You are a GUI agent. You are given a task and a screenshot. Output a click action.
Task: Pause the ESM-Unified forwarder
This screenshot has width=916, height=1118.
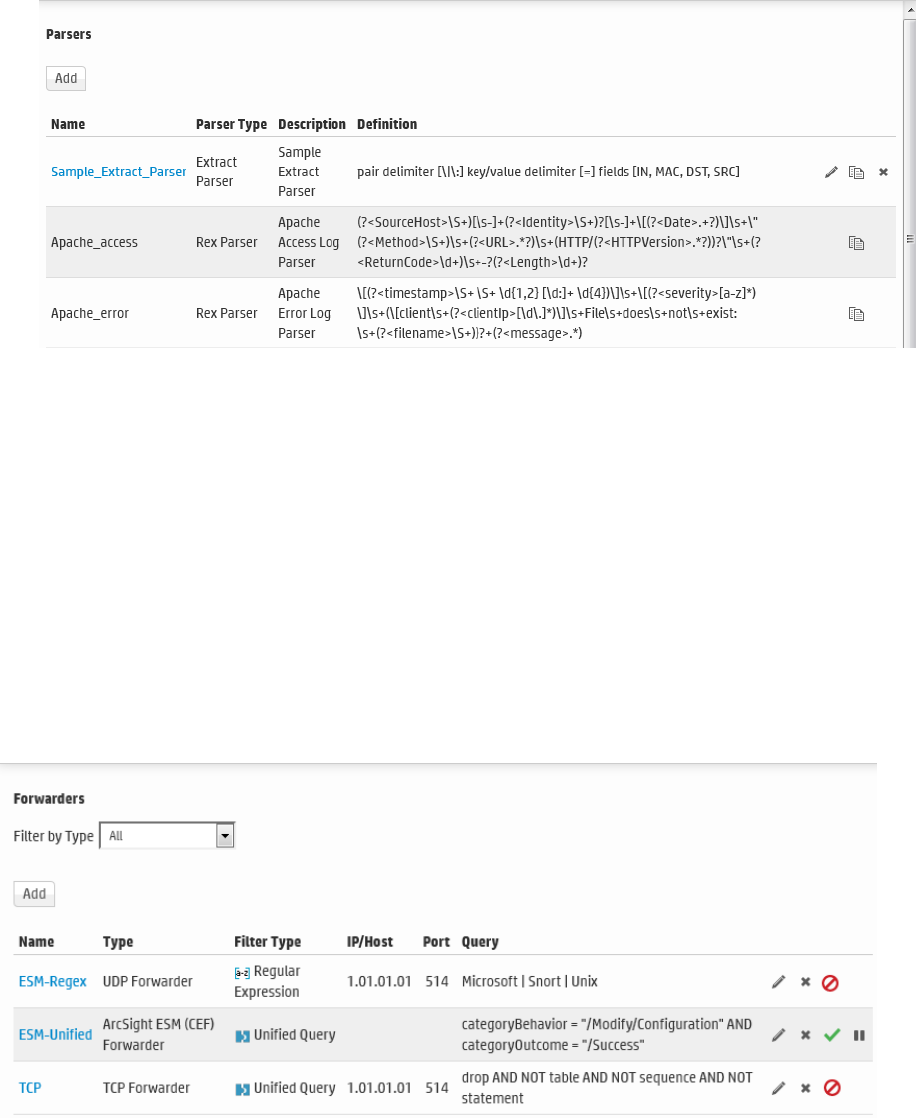tap(858, 1035)
